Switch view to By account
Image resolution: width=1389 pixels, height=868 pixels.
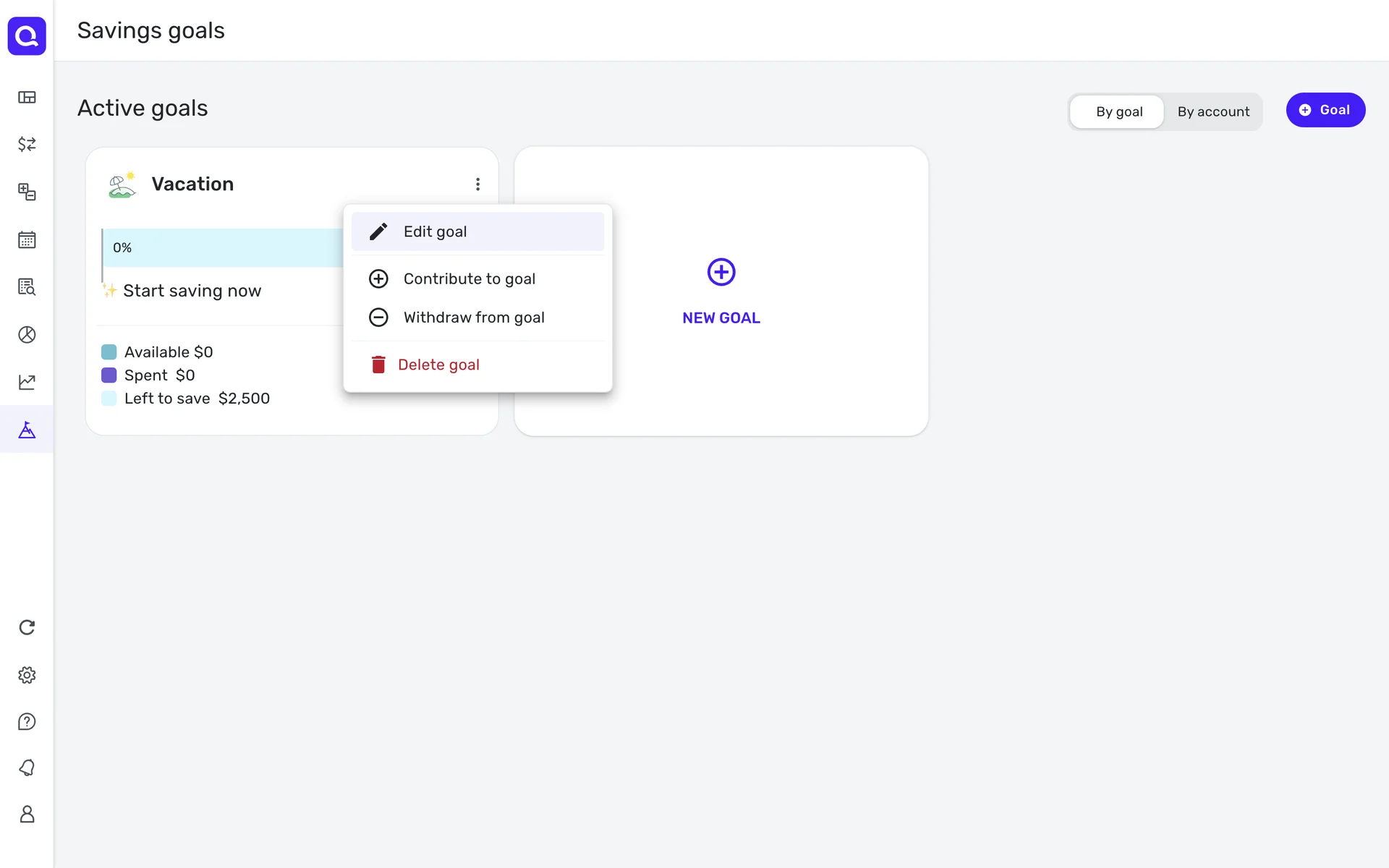click(1212, 111)
